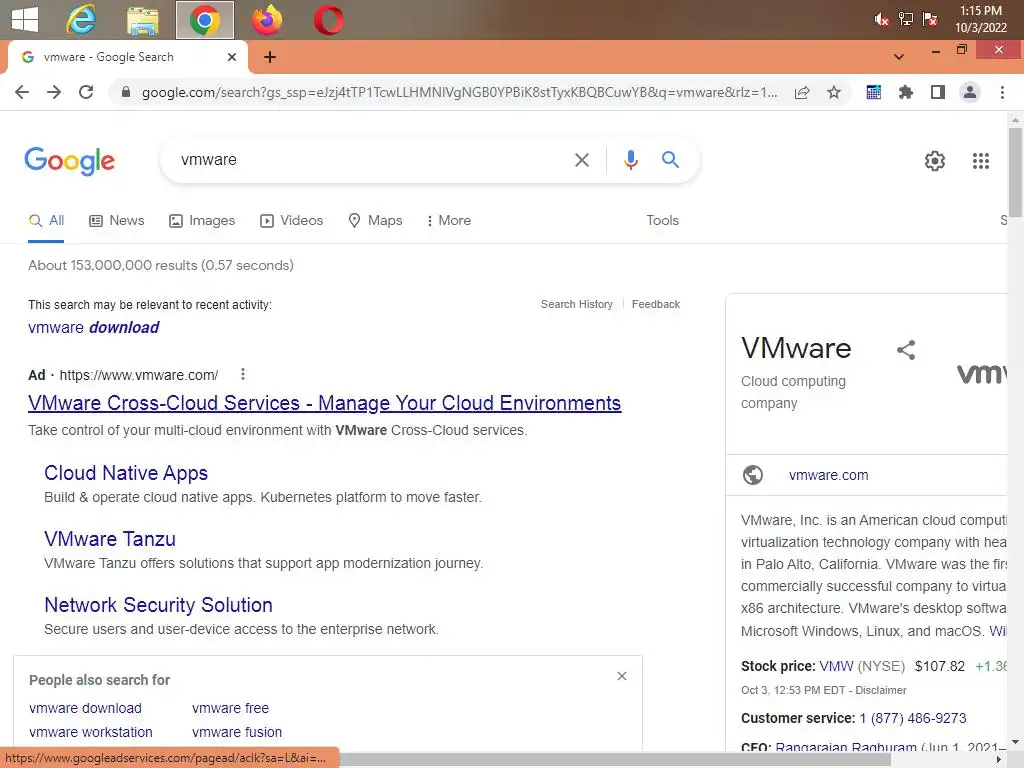Viewport: 1024px width, 768px height.
Task: Open search Tools
Action: click(x=662, y=221)
